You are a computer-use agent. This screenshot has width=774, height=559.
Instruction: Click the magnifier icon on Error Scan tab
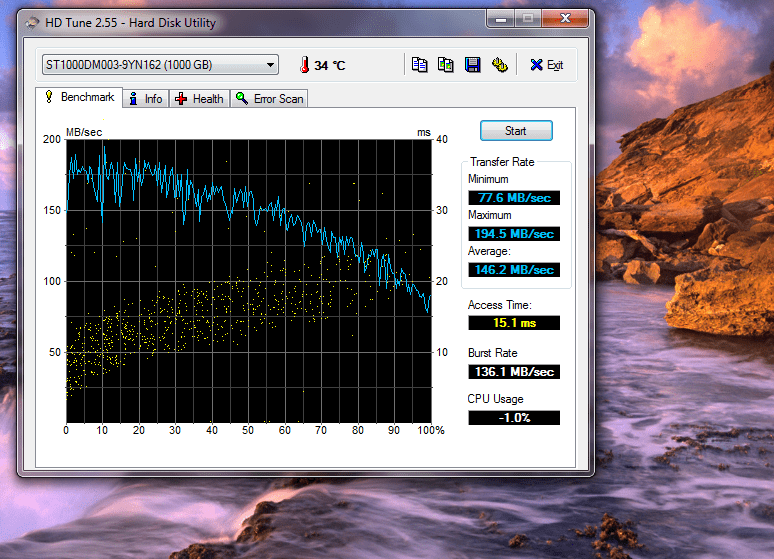[242, 99]
